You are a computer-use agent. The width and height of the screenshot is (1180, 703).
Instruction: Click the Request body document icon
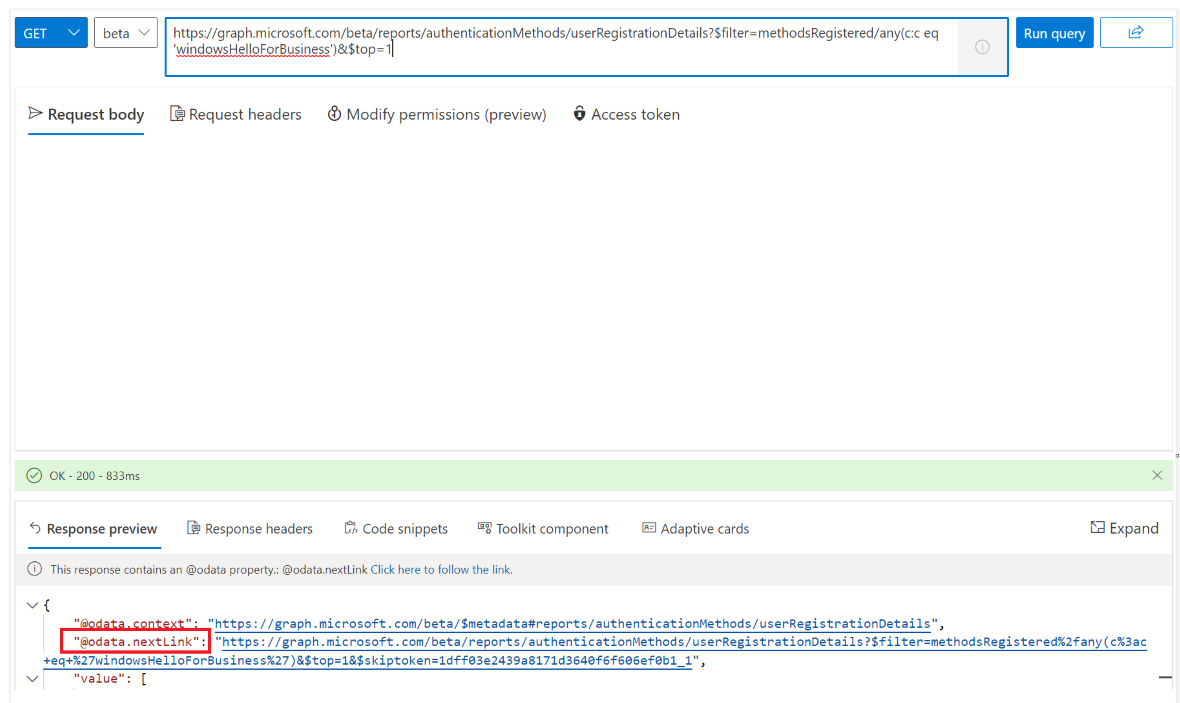(33, 114)
